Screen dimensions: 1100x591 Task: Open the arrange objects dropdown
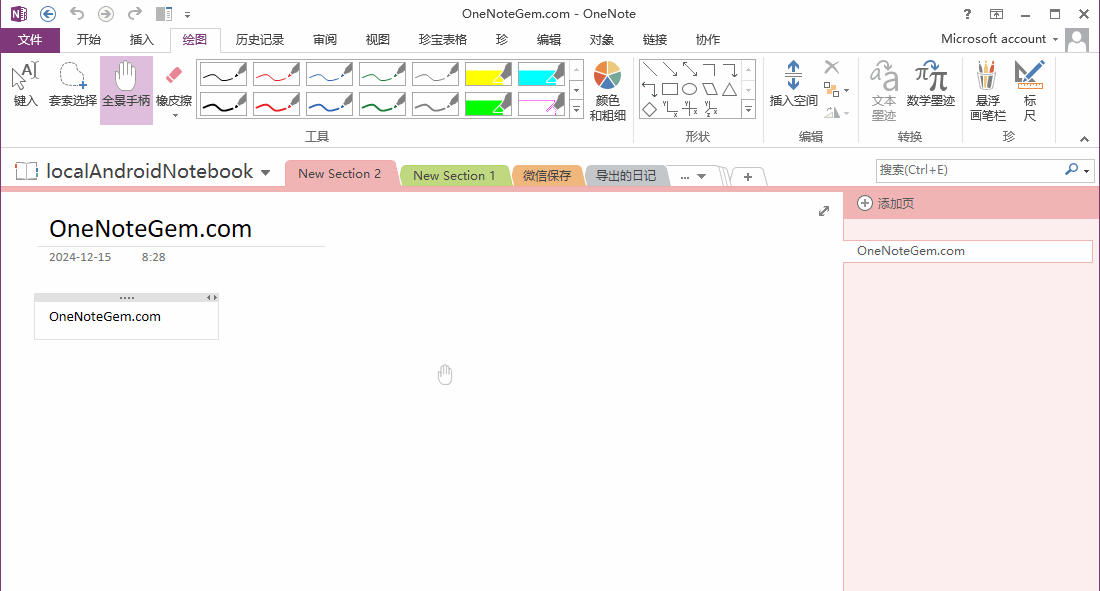tap(836, 90)
